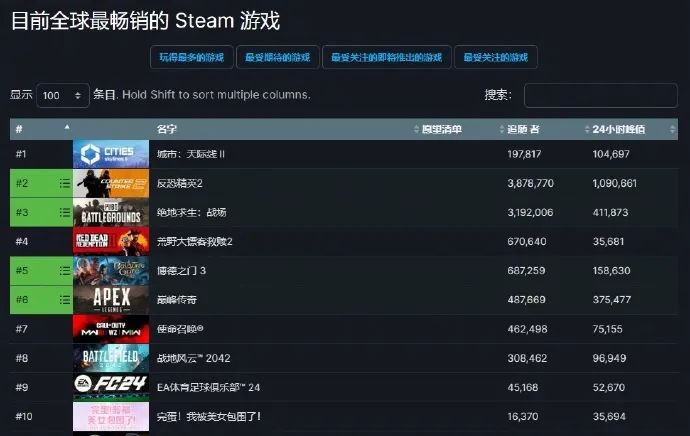Switch to the 玩得最多的游戏 tab
This screenshot has width=690, height=436.
click(191, 57)
